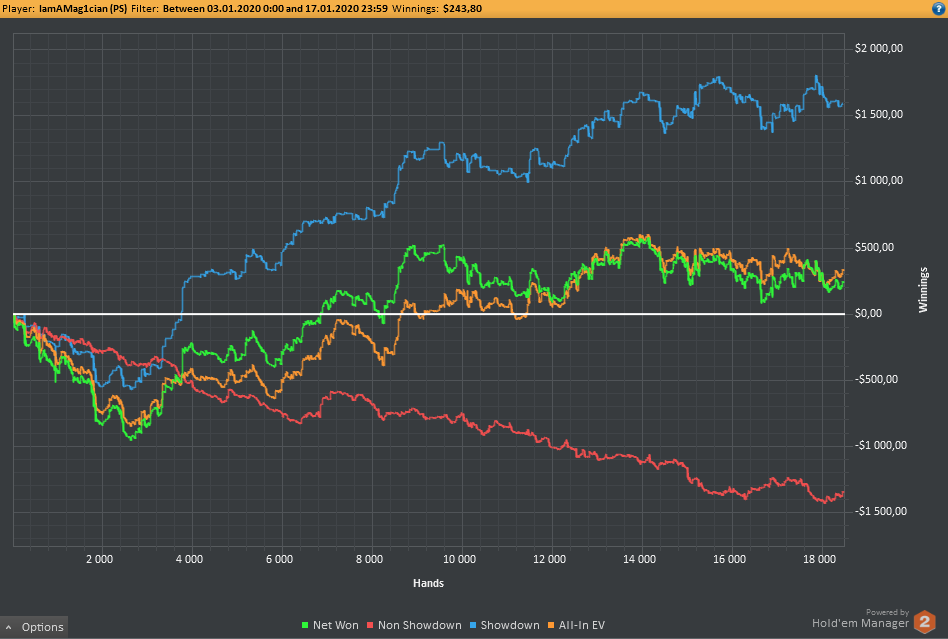Click the Hold'em Manager brand text
948x639 pixels.
click(x=860, y=623)
